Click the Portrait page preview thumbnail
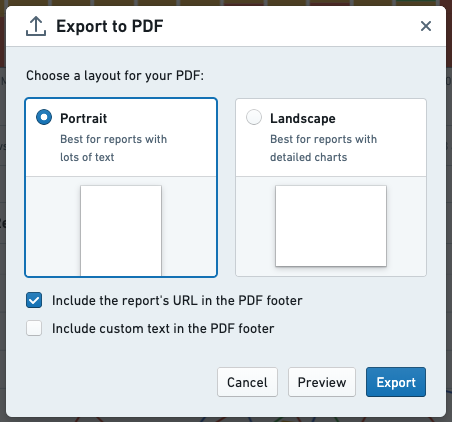 coord(121,231)
